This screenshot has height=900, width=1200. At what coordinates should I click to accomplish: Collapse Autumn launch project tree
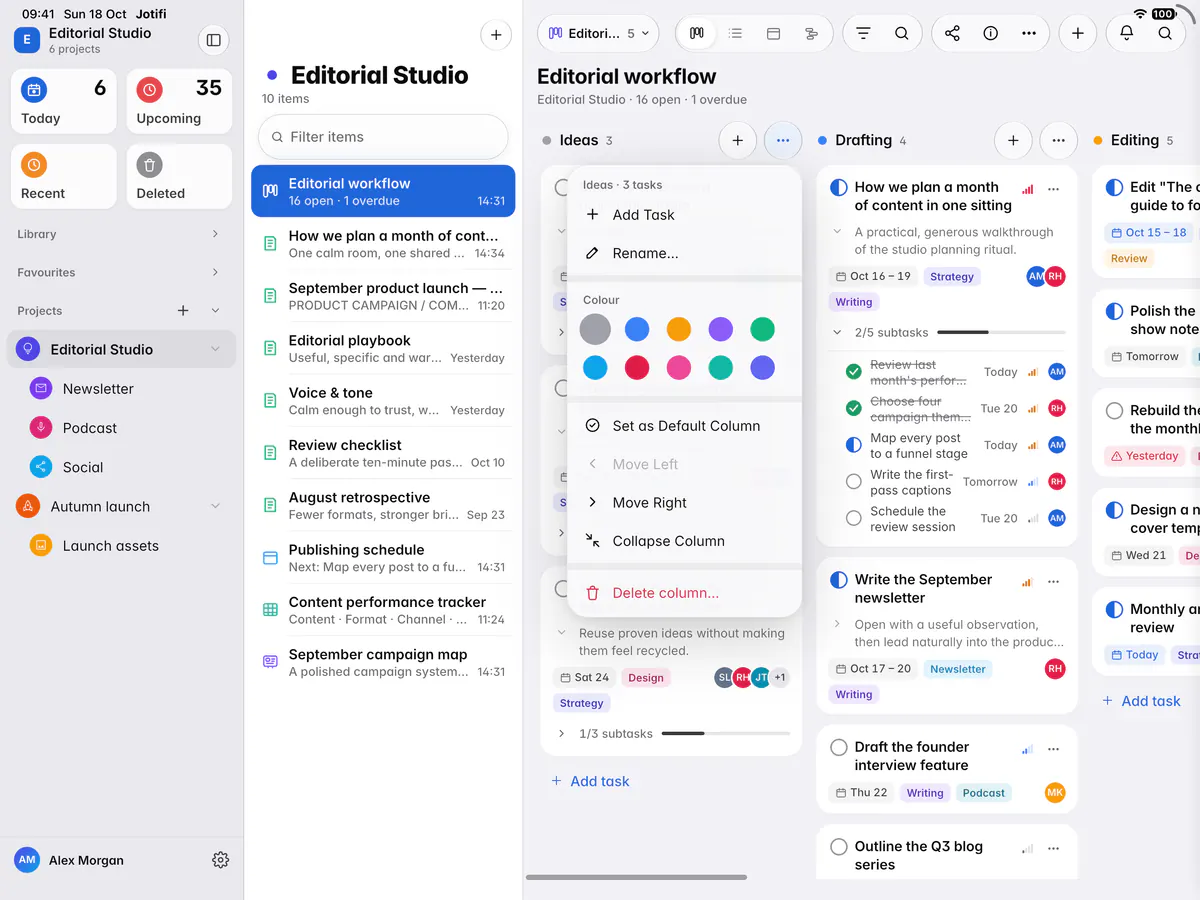pyautogui.click(x=215, y=507)
